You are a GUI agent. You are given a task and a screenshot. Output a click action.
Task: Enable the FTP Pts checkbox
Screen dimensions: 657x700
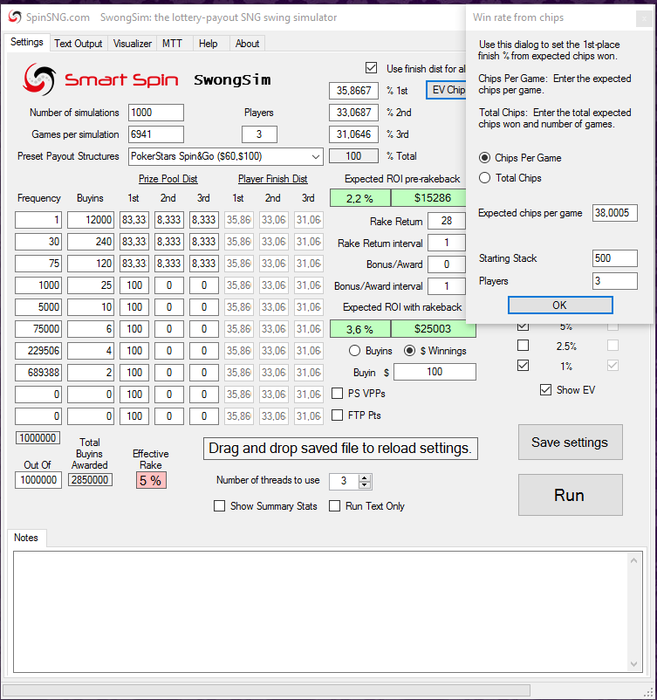[x=337, y=415]
